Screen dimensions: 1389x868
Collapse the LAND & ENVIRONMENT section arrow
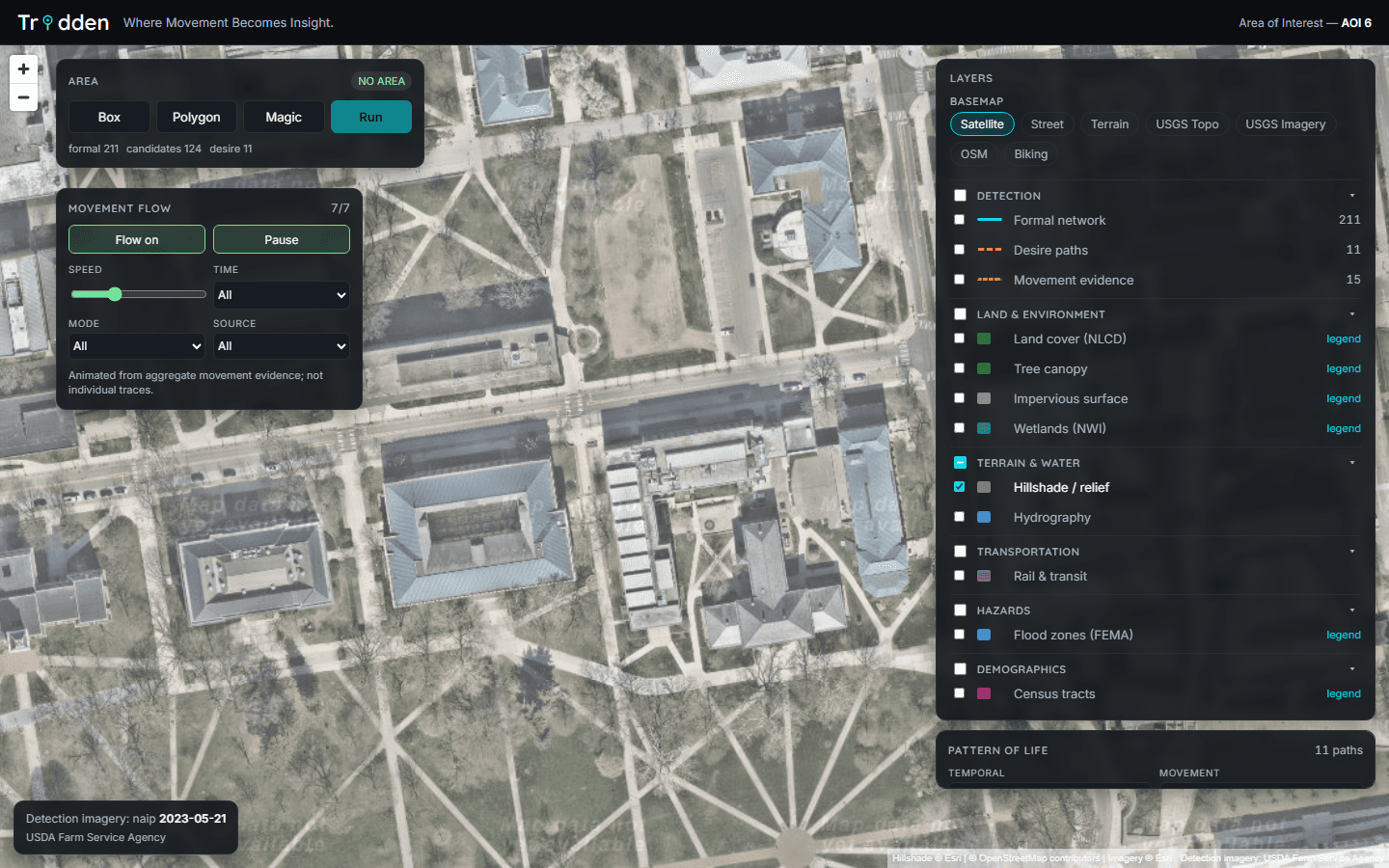click(x=1352, y=314)
